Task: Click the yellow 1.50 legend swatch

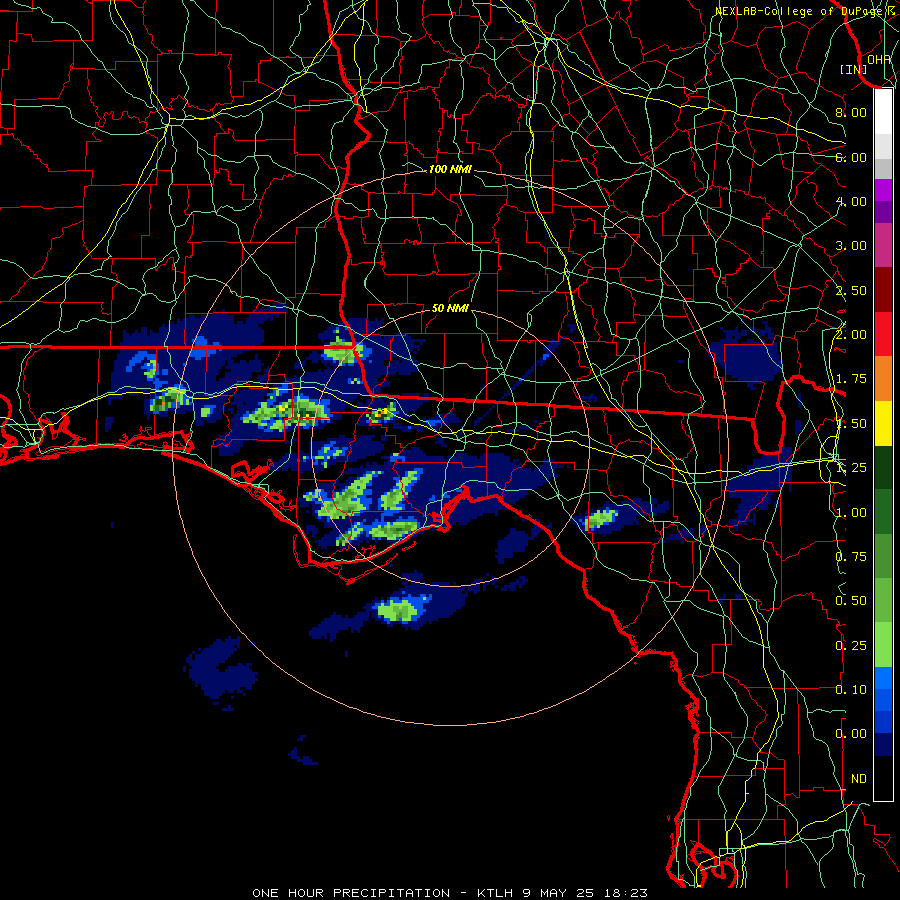Action: pos(883,423)
